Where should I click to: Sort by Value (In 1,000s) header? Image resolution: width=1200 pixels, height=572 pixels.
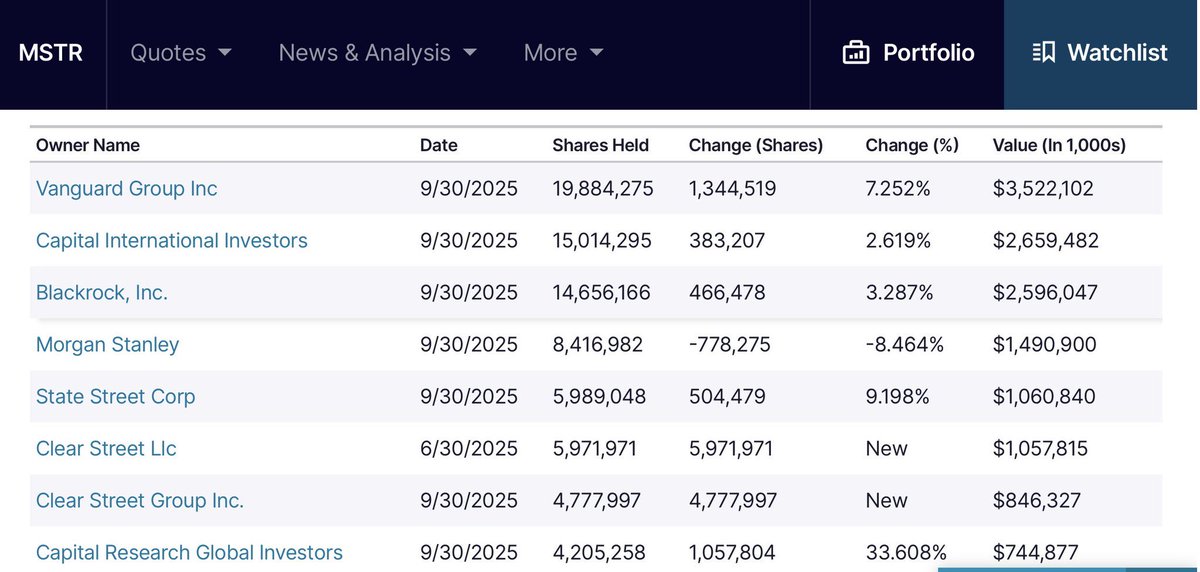(1059, 145)
